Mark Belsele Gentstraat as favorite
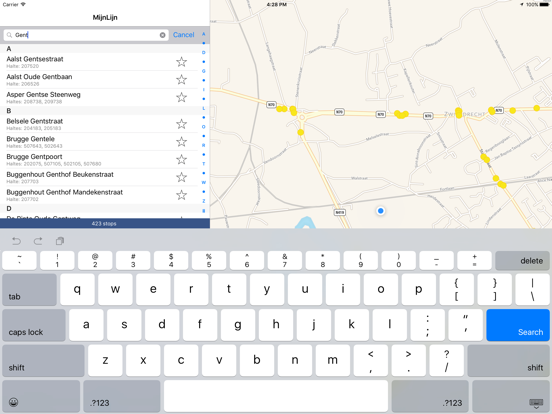 [x=181, y=124]
